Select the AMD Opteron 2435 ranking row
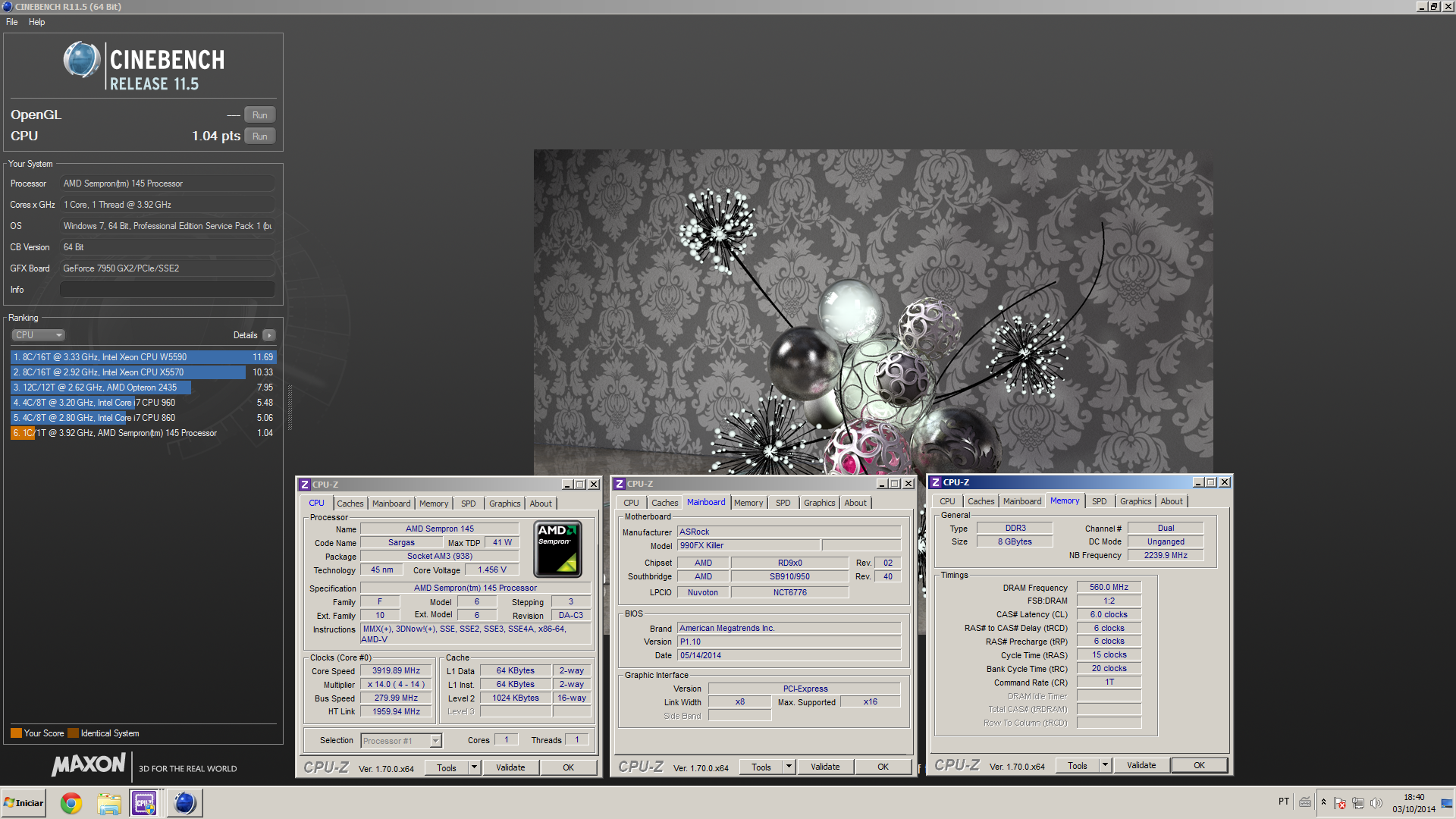The width and height of the screenshot is (1456, 819). 143,388
